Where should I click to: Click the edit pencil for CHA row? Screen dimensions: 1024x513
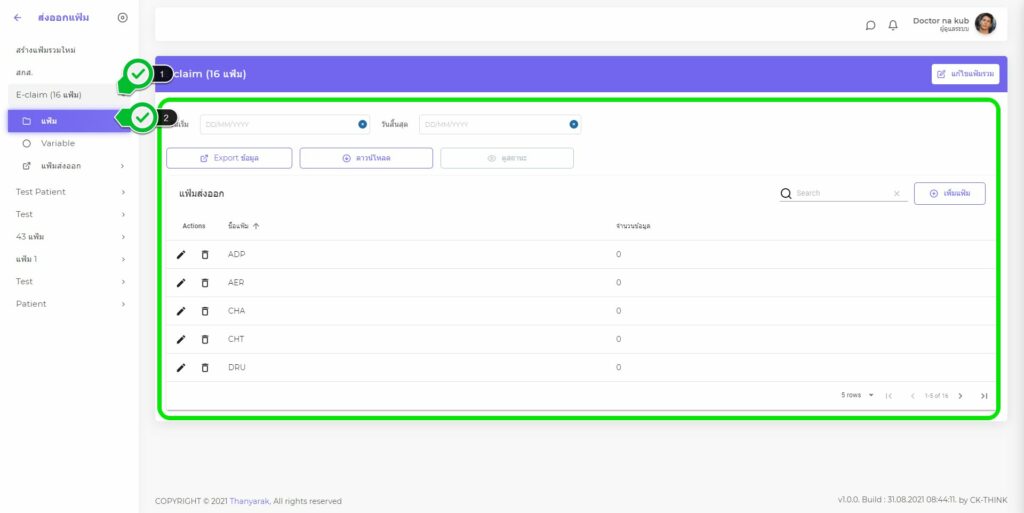[181, 311]
